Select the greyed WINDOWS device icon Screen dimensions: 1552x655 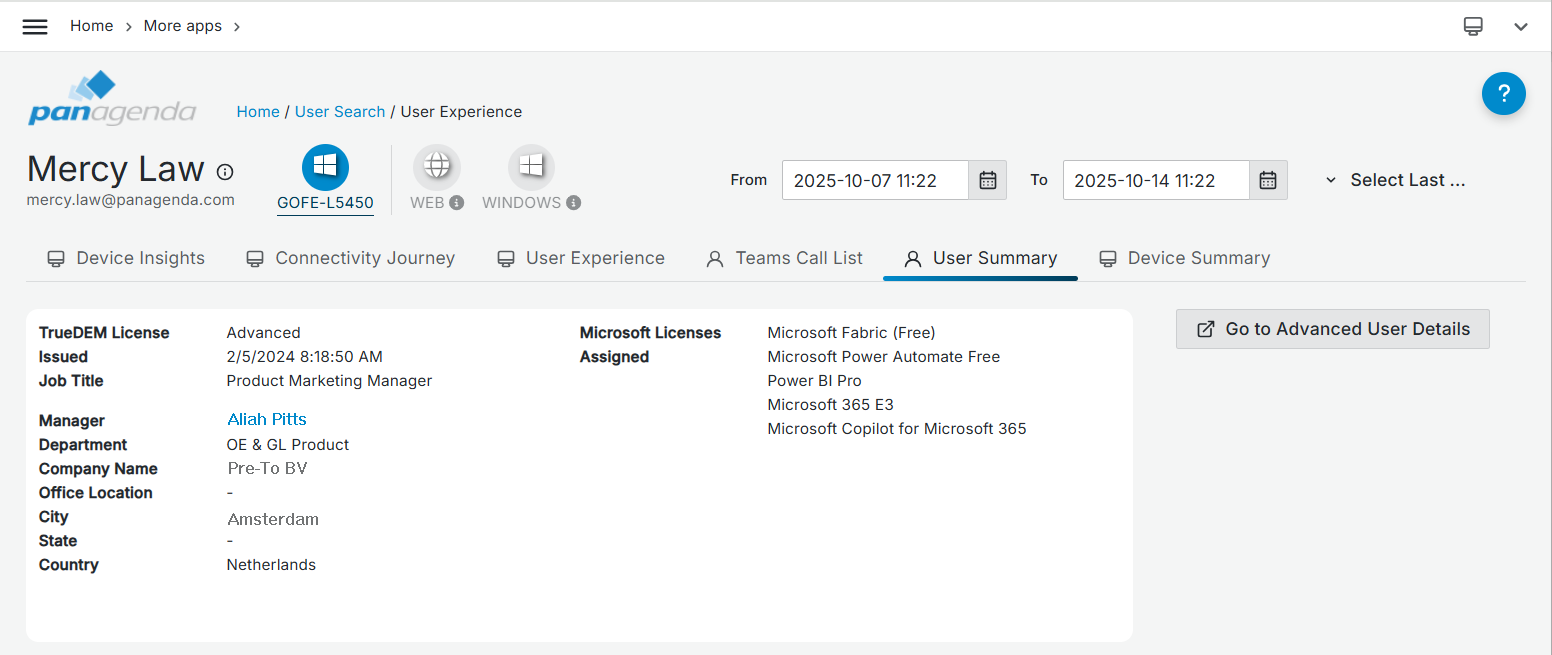point(531,167)
